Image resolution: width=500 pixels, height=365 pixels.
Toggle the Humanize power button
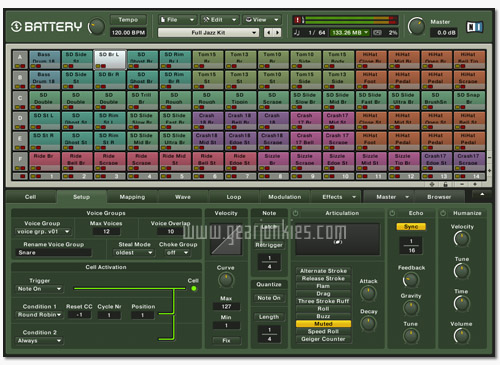point(443,213)
